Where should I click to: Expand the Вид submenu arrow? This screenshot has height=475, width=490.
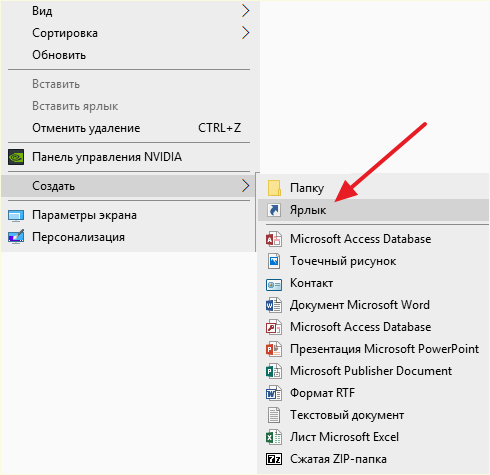click(x=246, y=11)
